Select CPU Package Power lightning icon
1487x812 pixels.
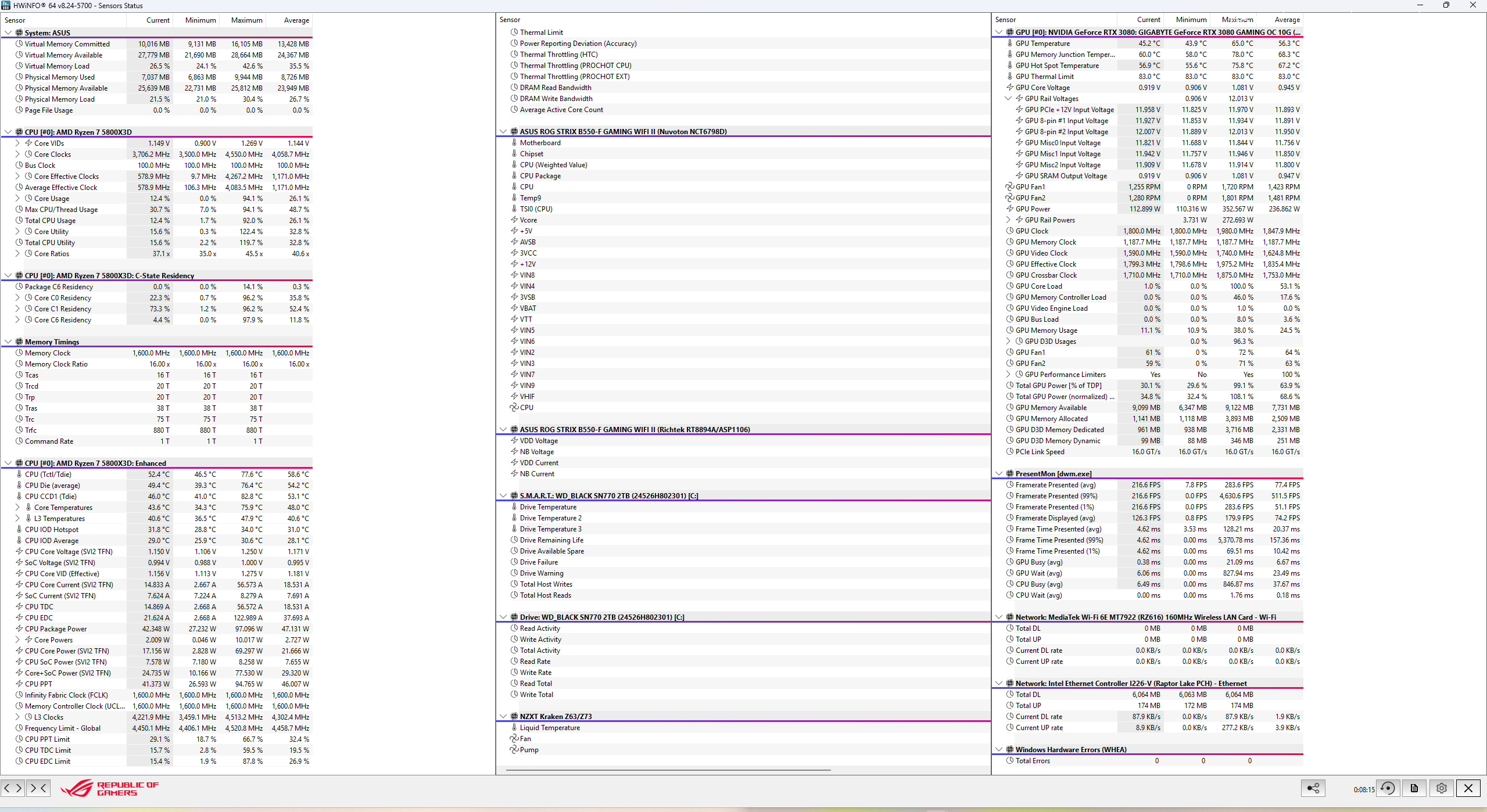click(19, 629)
